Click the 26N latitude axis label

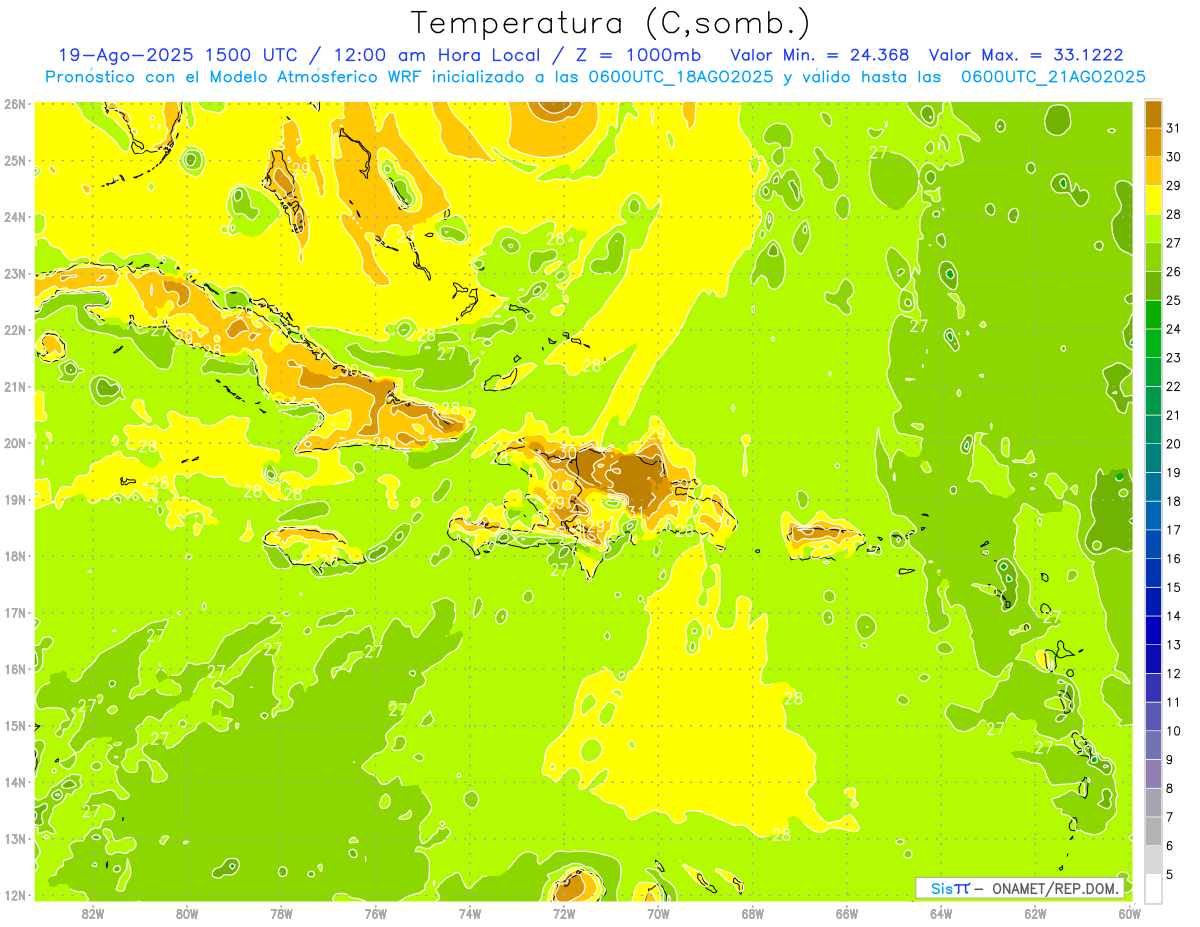coord(15,104)
